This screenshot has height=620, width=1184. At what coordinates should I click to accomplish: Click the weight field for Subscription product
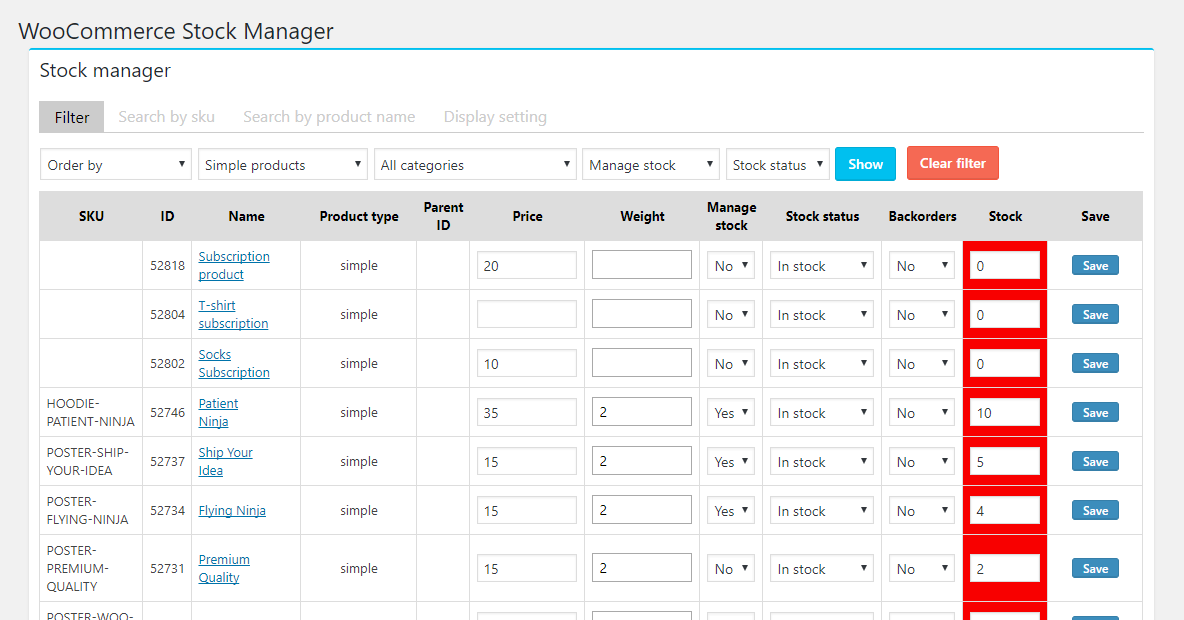(642, 265)
